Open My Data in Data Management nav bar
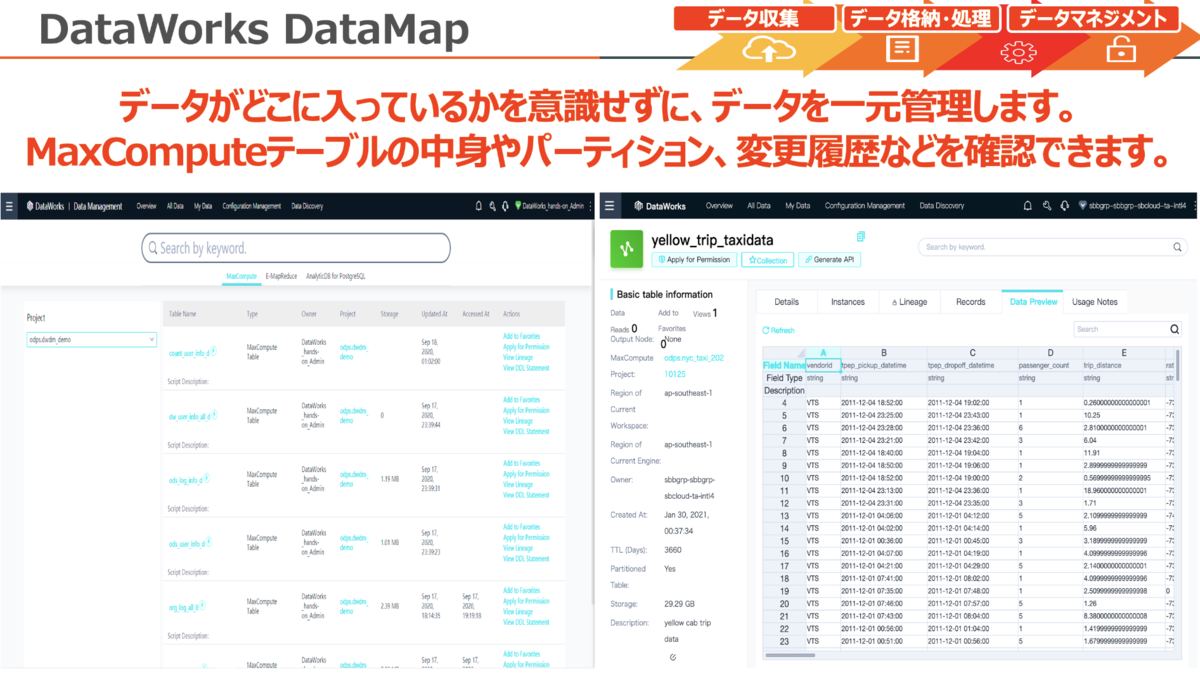1200x673 pixels. 203,206
